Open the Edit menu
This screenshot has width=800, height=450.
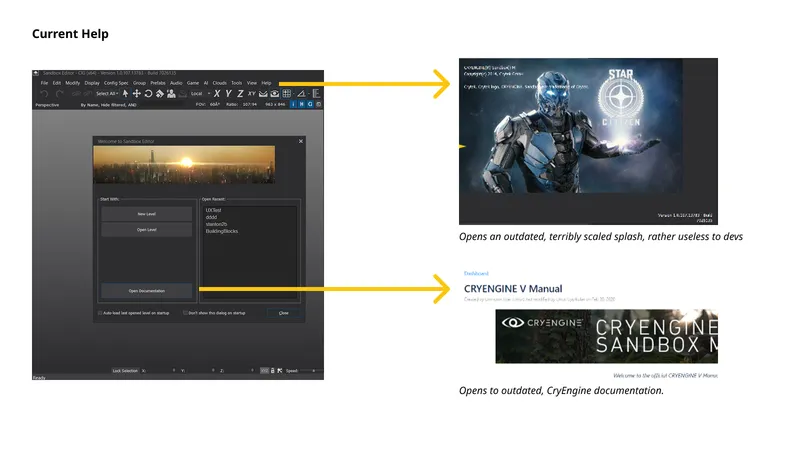(x=57, y=83)
